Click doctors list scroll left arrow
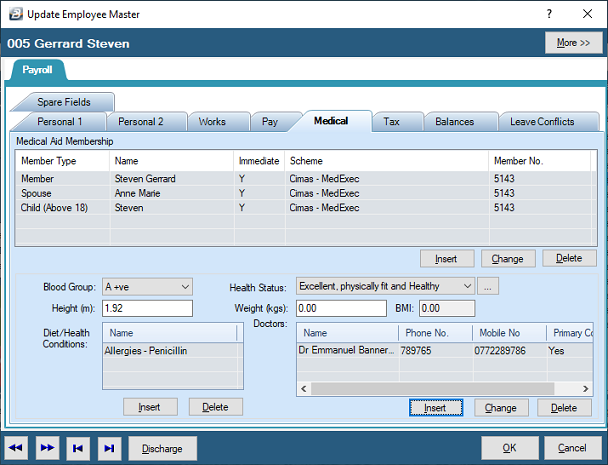Screen dimensions: 608x465 tap(304, 389)
